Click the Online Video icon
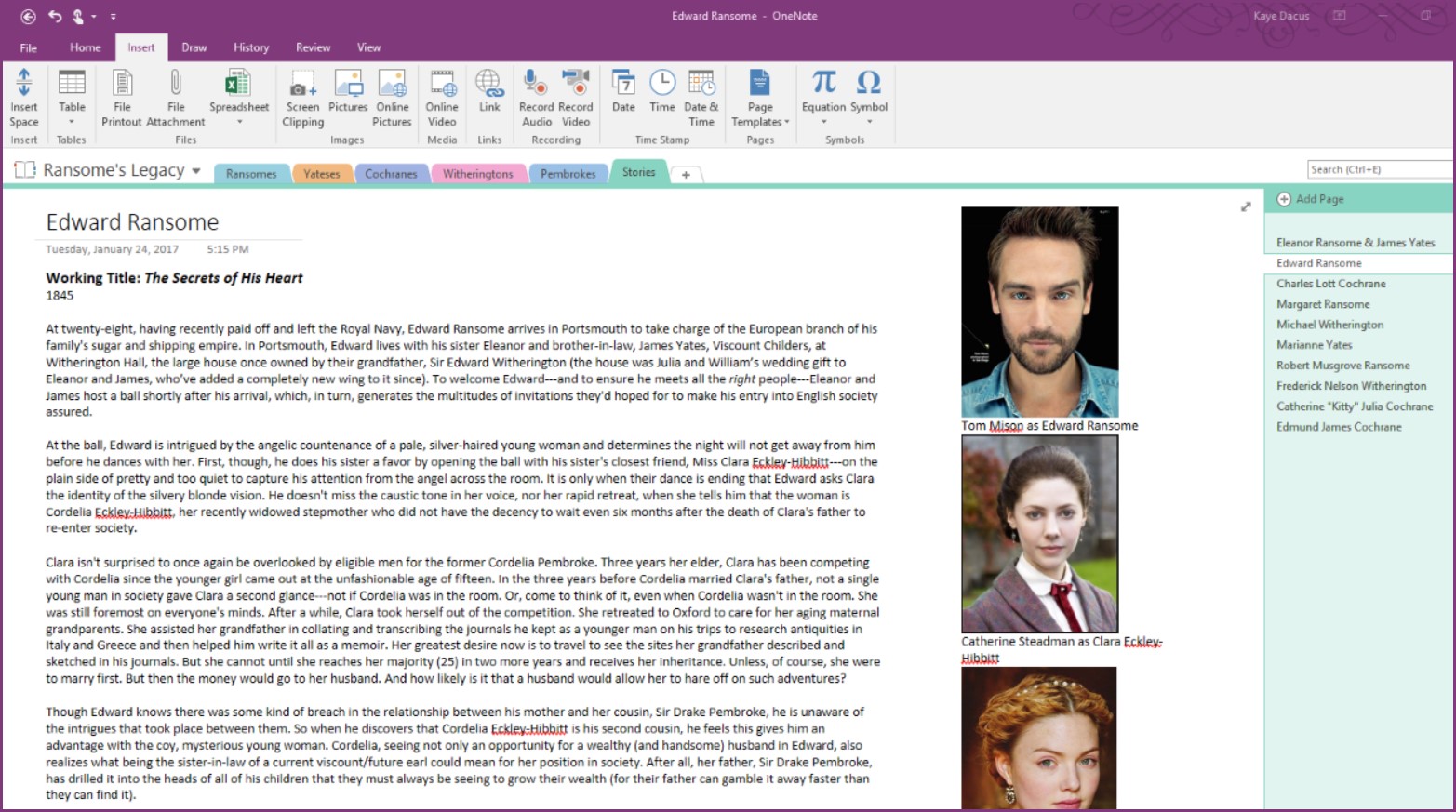Screen dimensions: 1456x812 (x=442, y=84)
